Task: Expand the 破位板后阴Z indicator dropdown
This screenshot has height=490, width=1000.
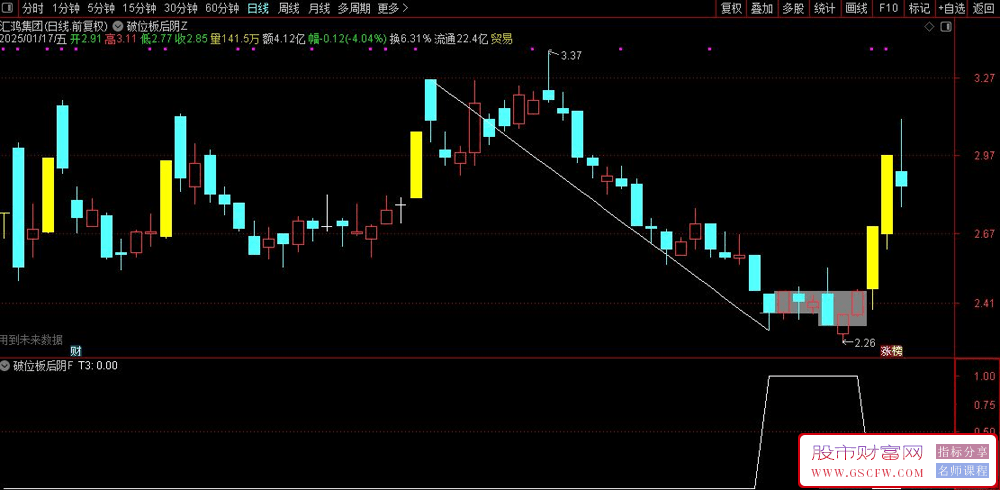Action: [x=117, y=27]
